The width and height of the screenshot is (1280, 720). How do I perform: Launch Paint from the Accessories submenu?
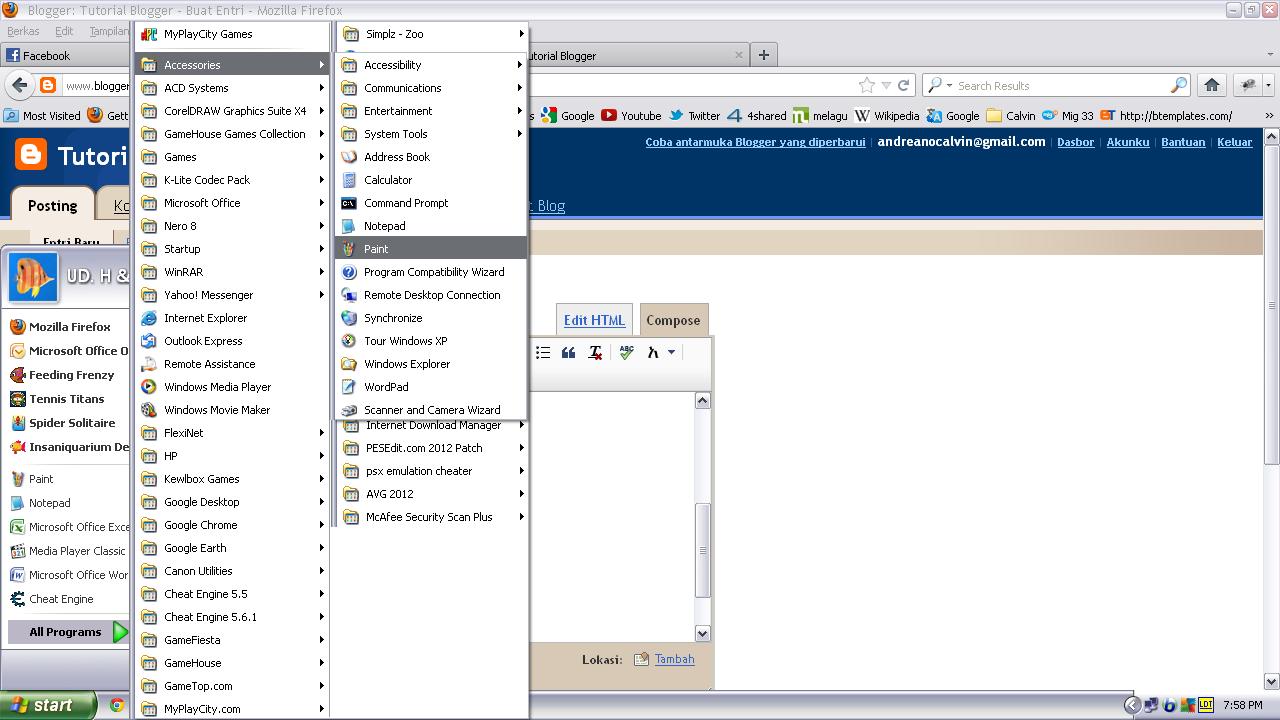point(431,249)
